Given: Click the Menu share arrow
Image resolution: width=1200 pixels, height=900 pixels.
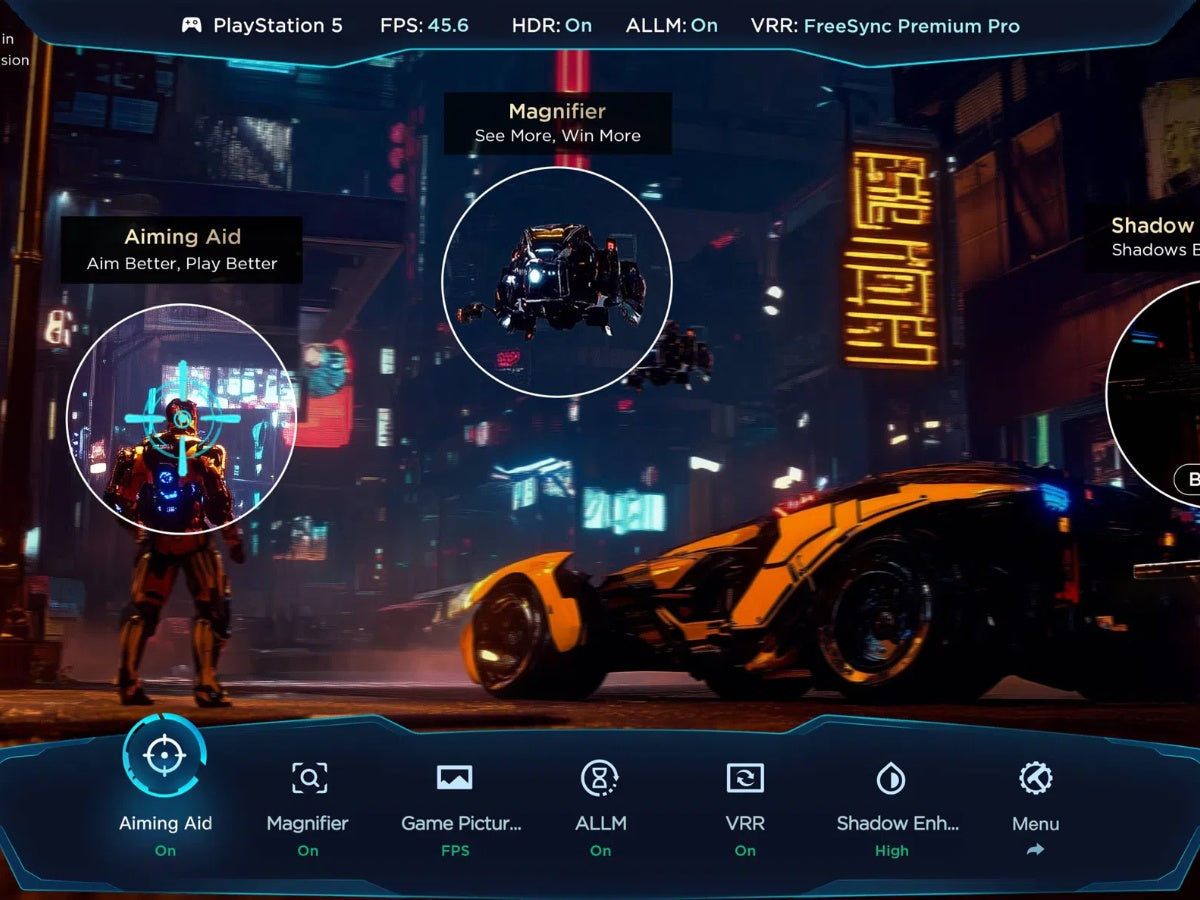Looking at the screenshot, I should 1035,850.
